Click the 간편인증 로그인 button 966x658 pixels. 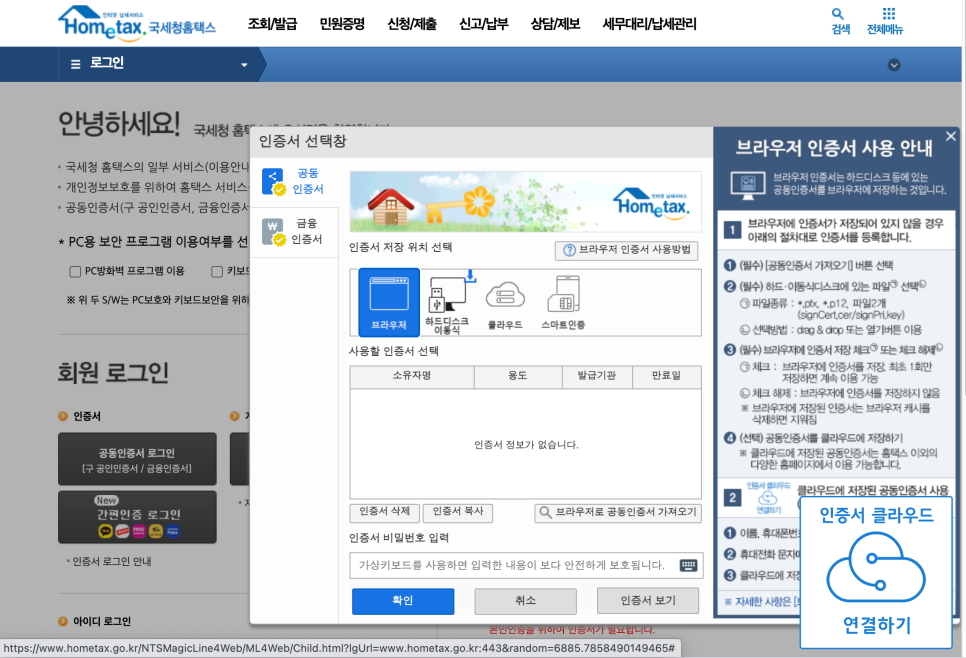coord(137,517)
